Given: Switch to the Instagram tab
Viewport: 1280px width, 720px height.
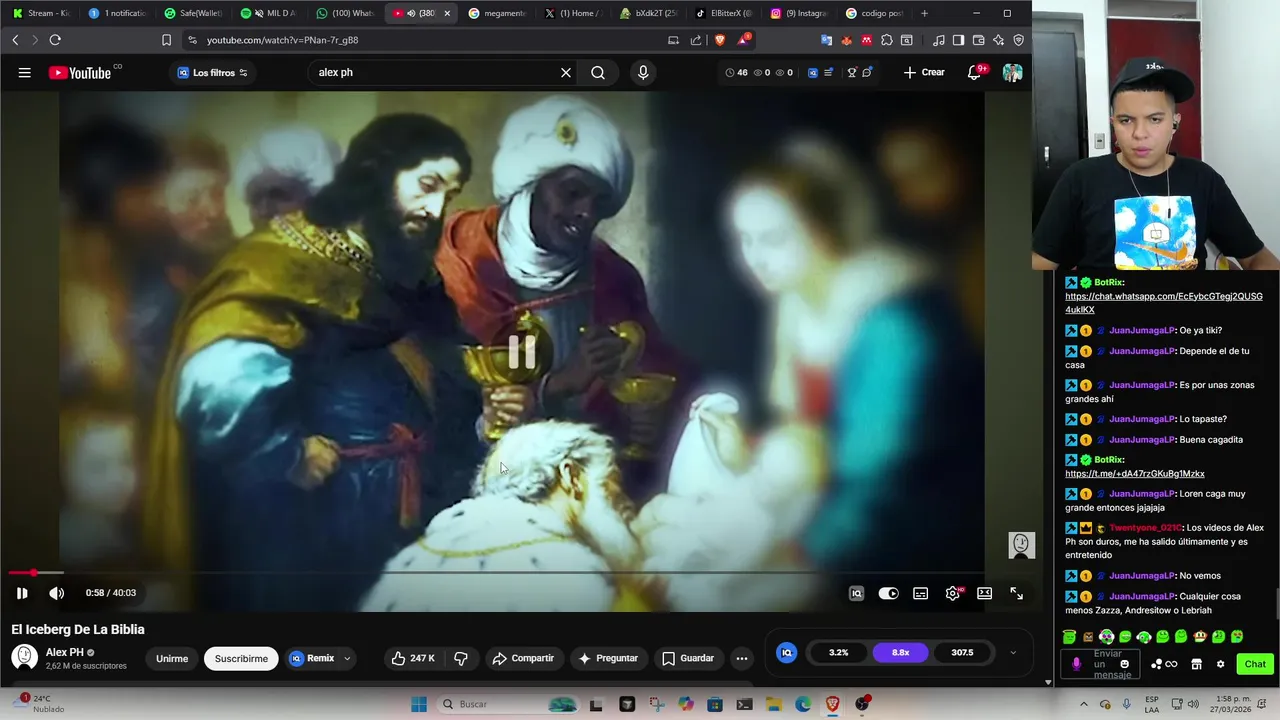Looking at the screenshot, I should point(800,13).
